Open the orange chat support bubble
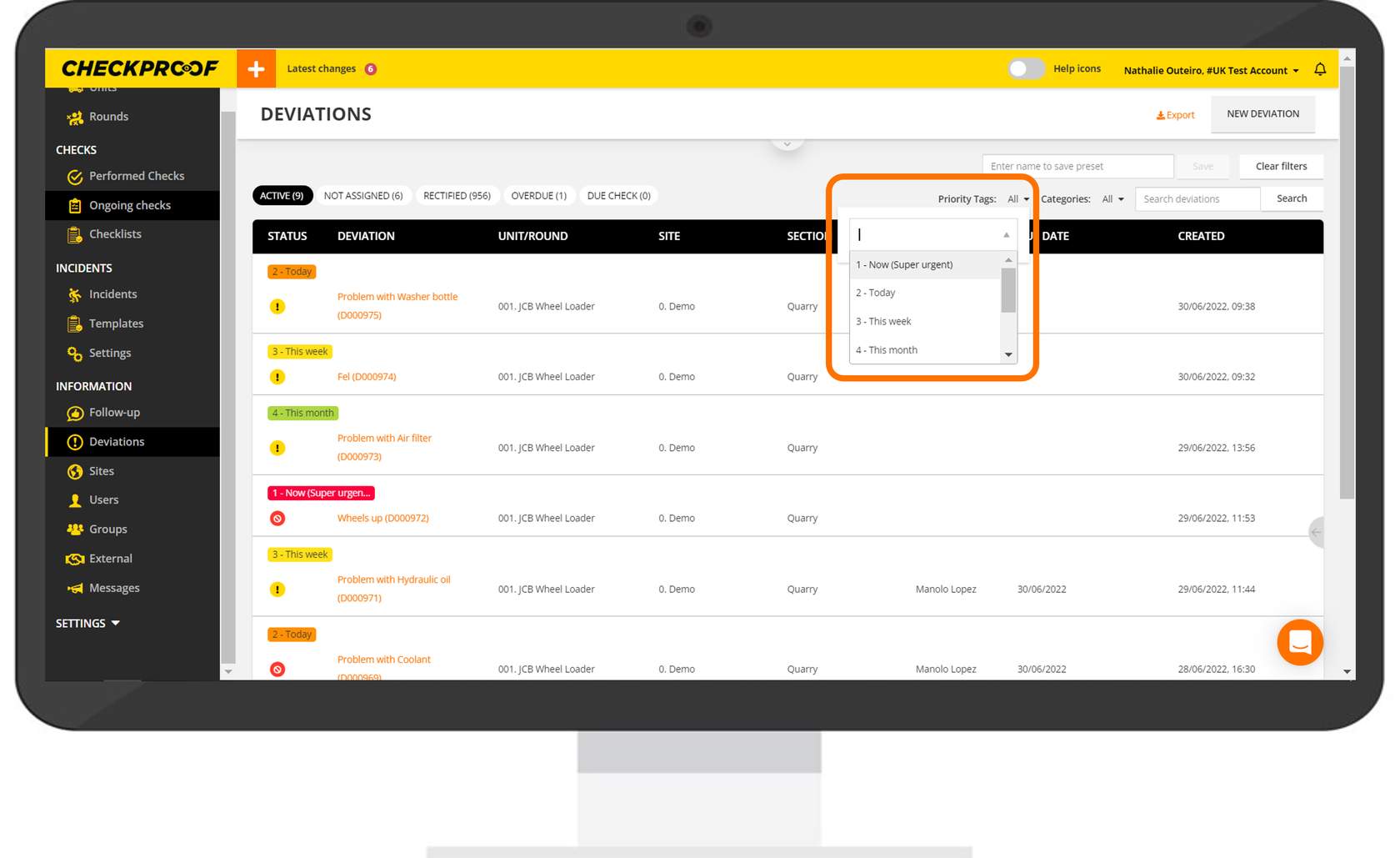The width and height of the screenshot is (1400, 858). pos(1299,642)
